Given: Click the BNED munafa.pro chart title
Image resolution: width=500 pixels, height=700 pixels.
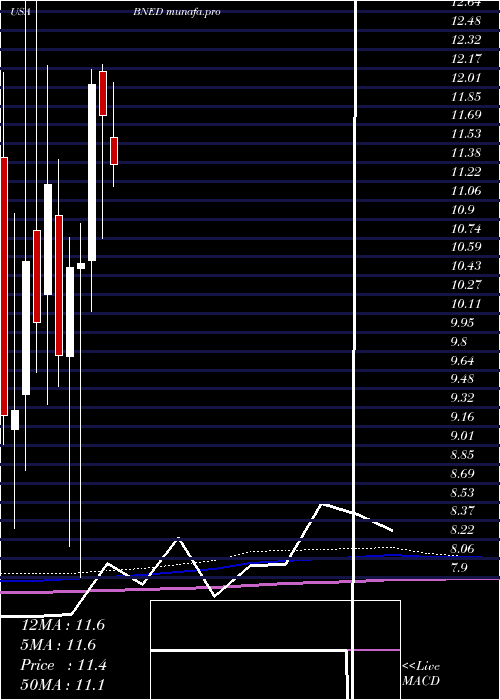Looking at the screenshot, I should (x=177, y=12).
